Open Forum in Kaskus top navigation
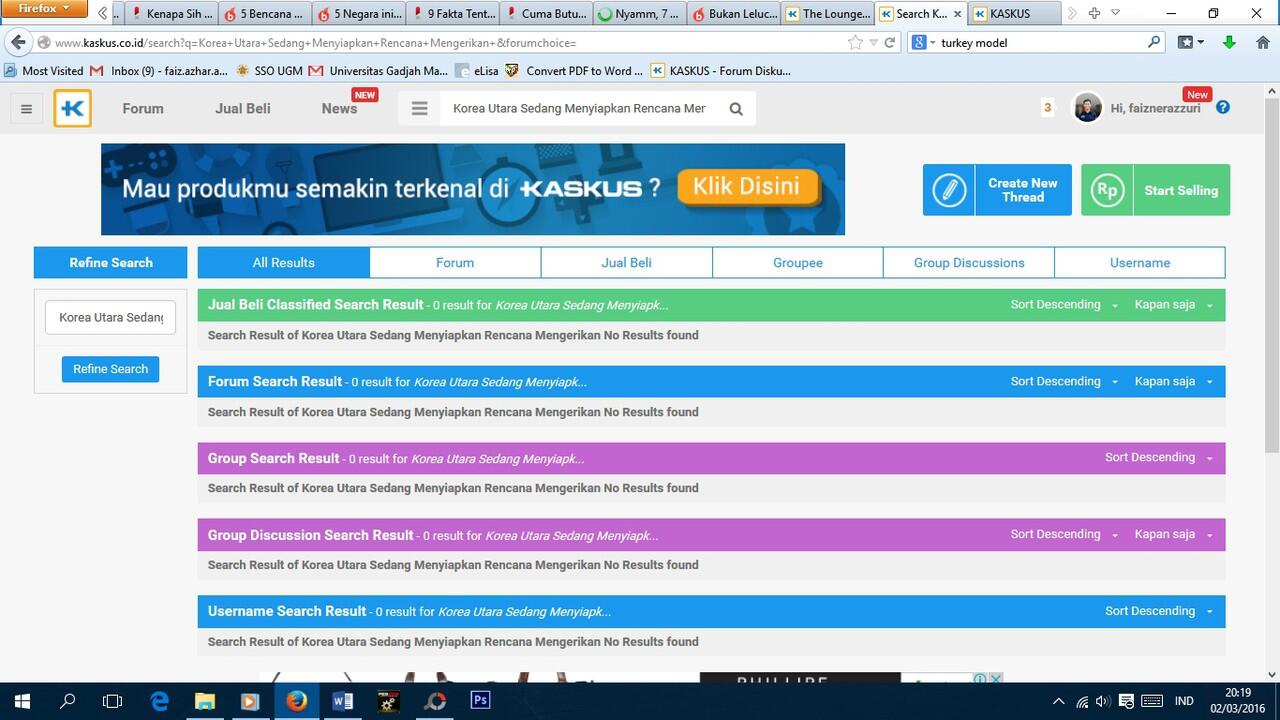The height and width of the screenshot is (720, 1280). tap(143, 109)
